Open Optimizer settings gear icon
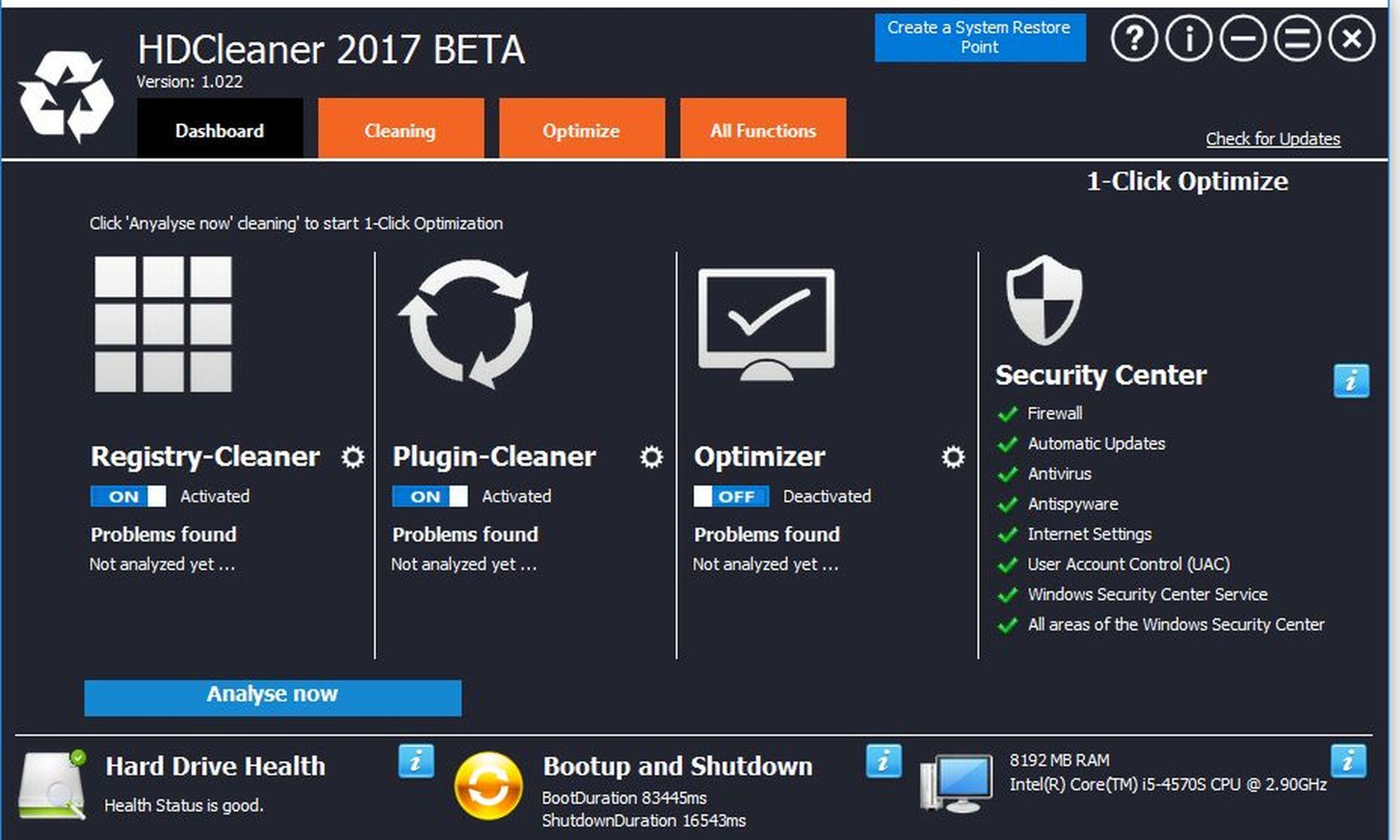Screen dimensions: 1400x840 point(953,457)
